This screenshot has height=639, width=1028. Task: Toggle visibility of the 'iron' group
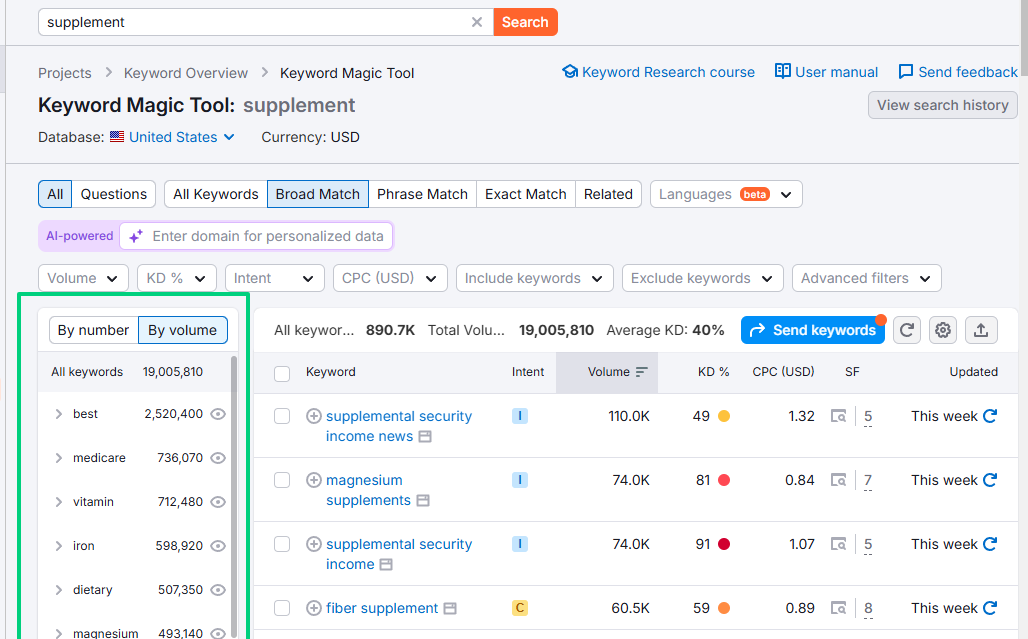pos(218,546)
